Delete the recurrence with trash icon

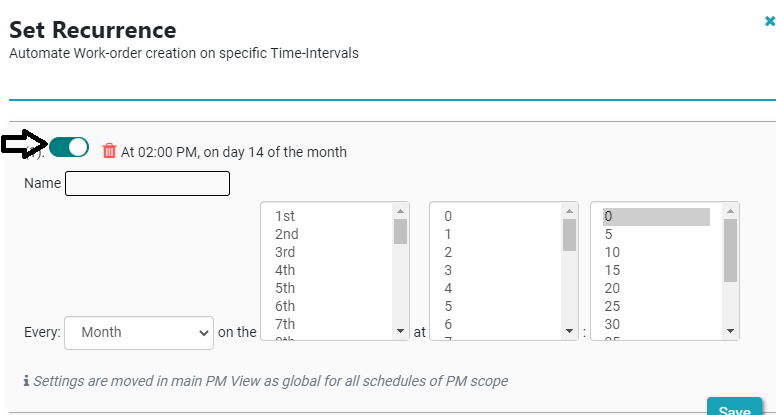click(110, 152)
